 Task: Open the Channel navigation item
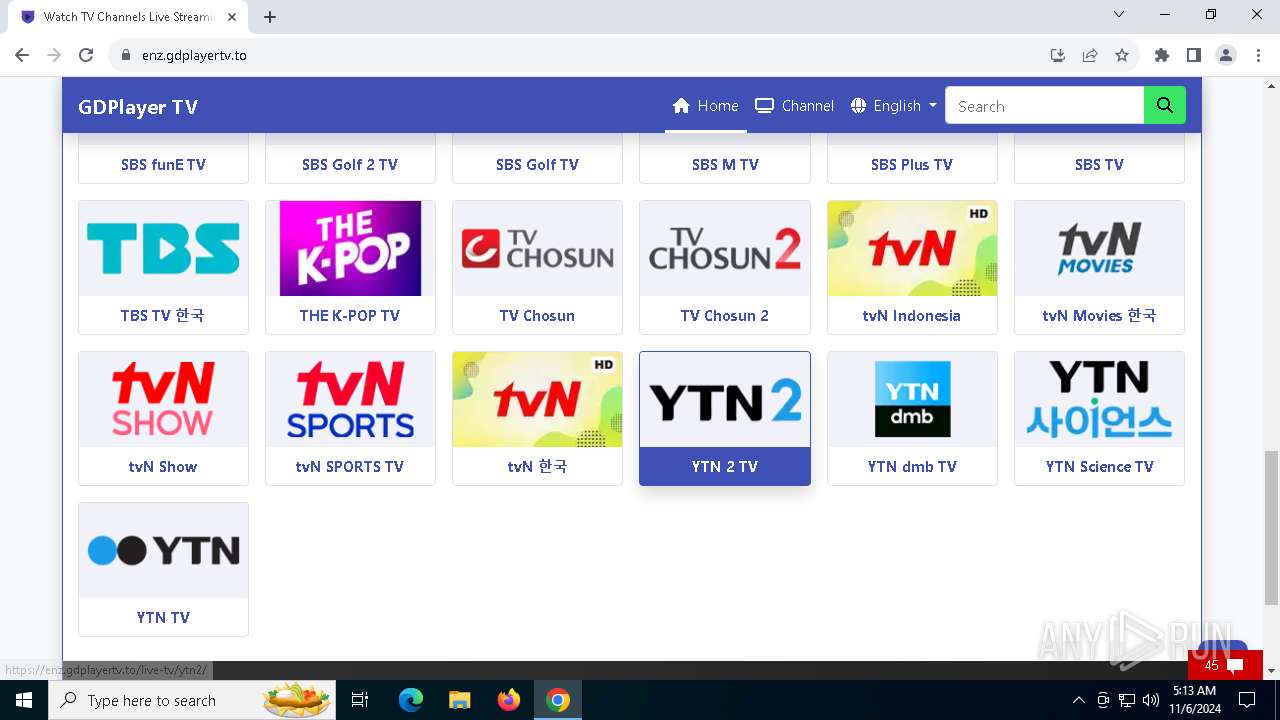(794, 106)
